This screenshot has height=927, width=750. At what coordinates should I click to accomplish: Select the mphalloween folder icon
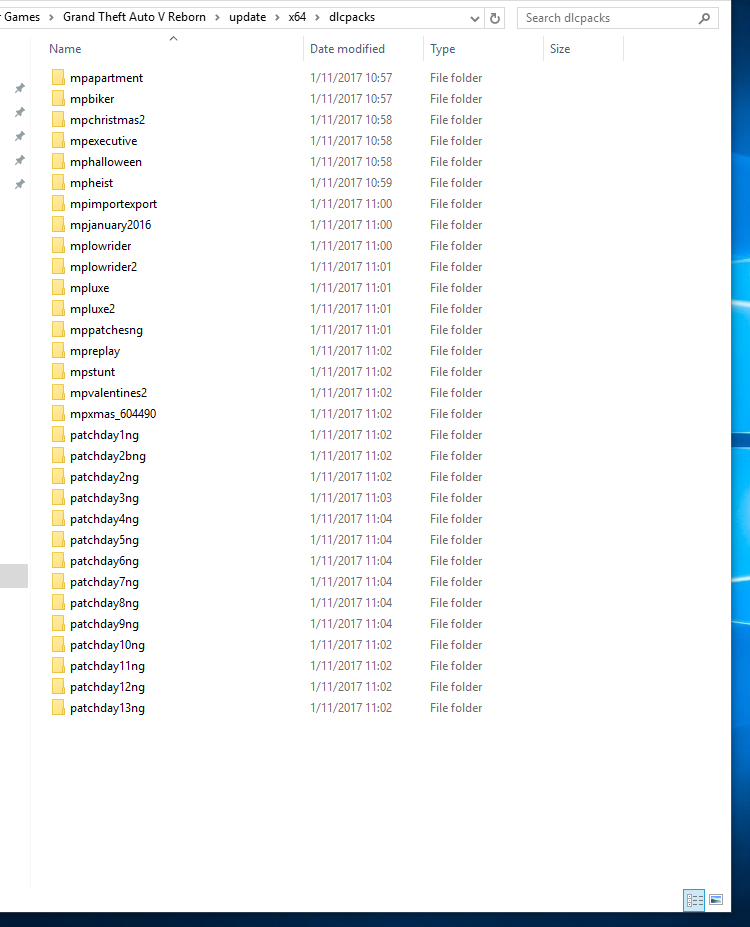click(58, 161)
